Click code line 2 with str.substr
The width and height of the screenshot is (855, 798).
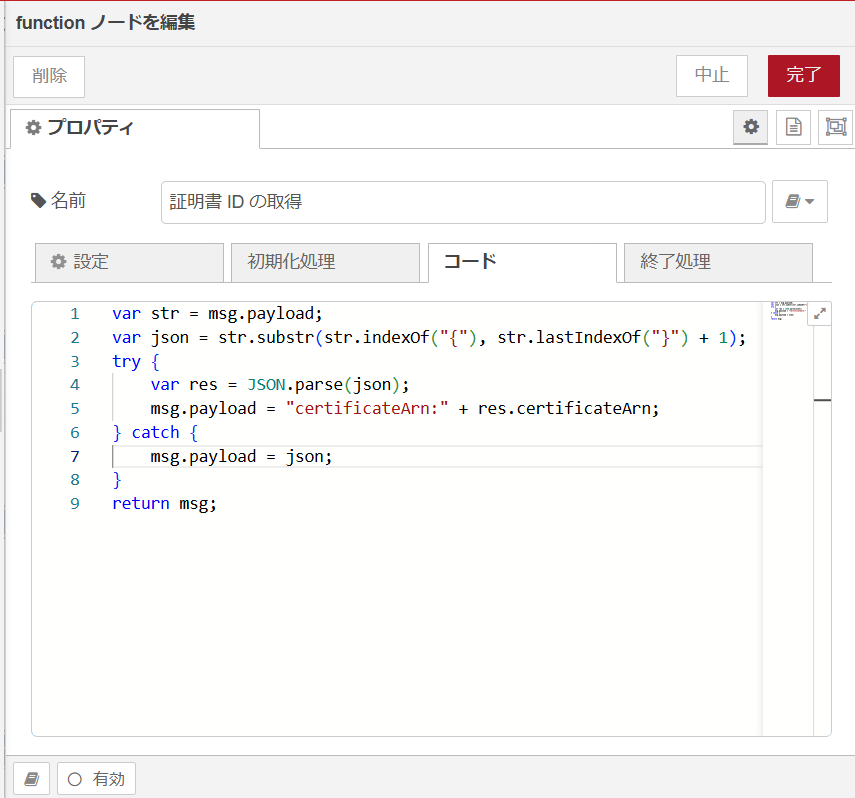[429, 338]
